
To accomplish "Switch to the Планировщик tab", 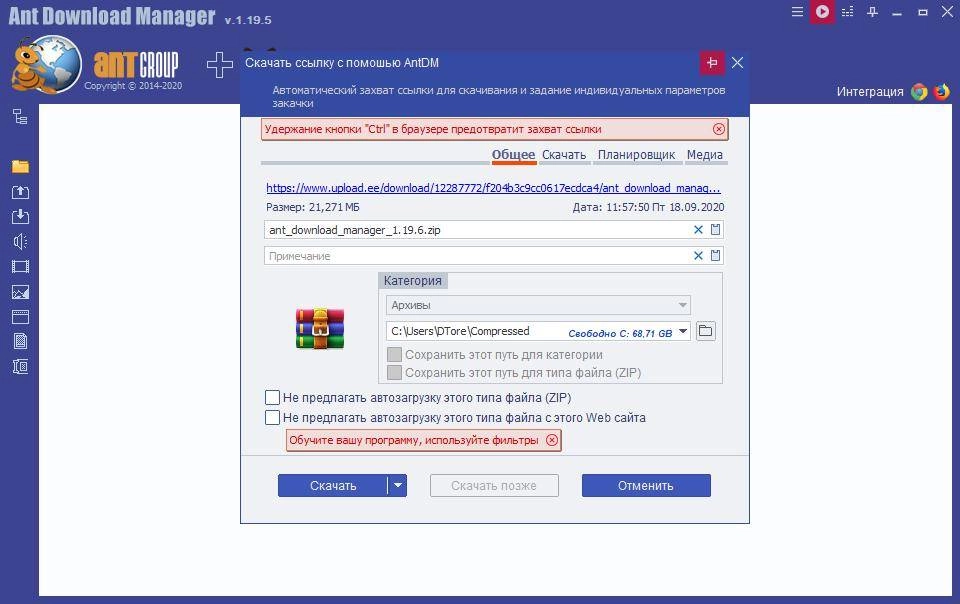I will coord(636,155).
